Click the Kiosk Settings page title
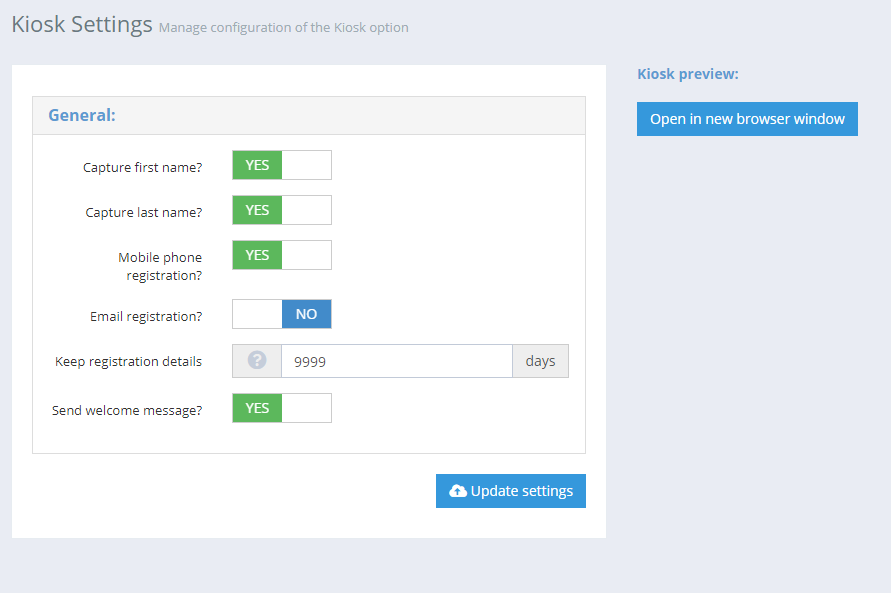Image resolution: width=891 pixels, height=593 pixels. pyautogui.click(x=82, y=24)
